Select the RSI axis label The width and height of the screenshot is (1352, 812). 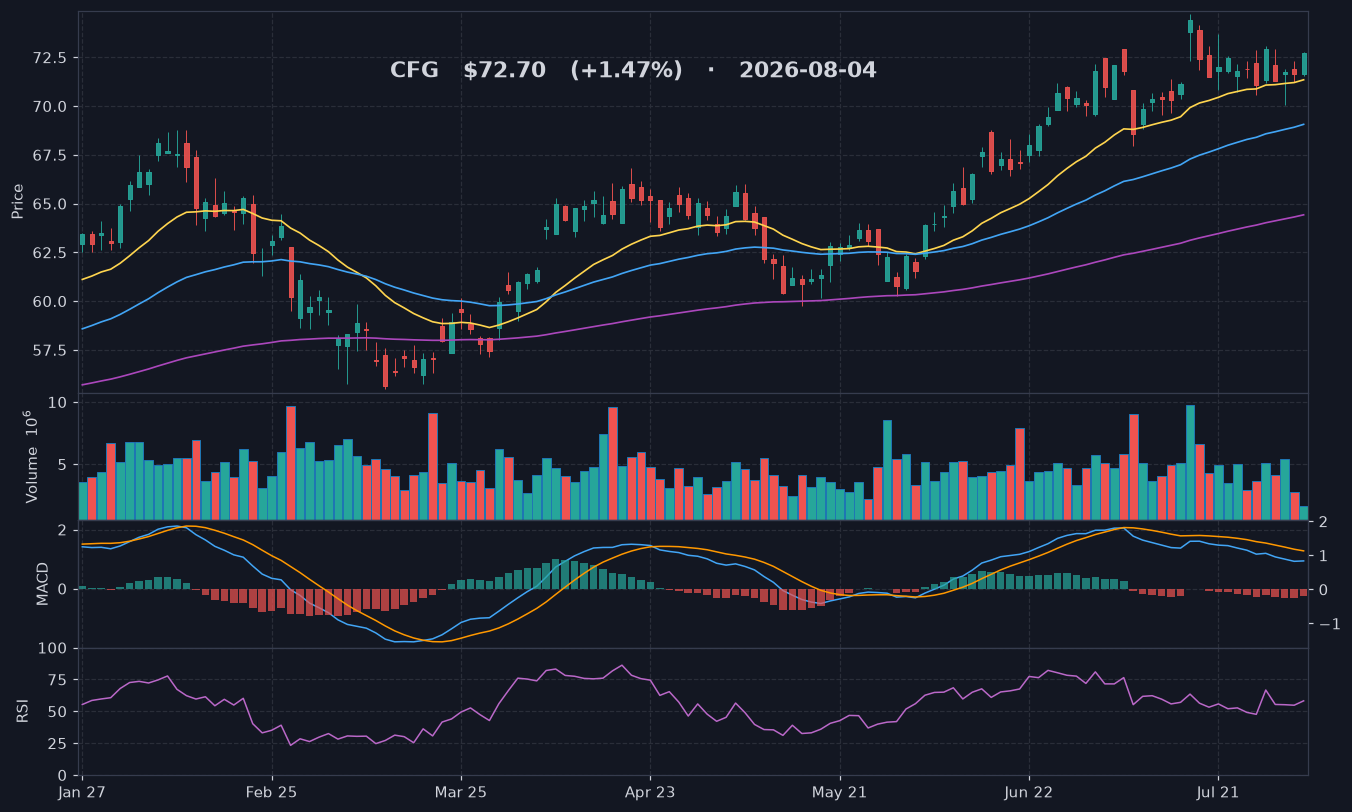22,711
